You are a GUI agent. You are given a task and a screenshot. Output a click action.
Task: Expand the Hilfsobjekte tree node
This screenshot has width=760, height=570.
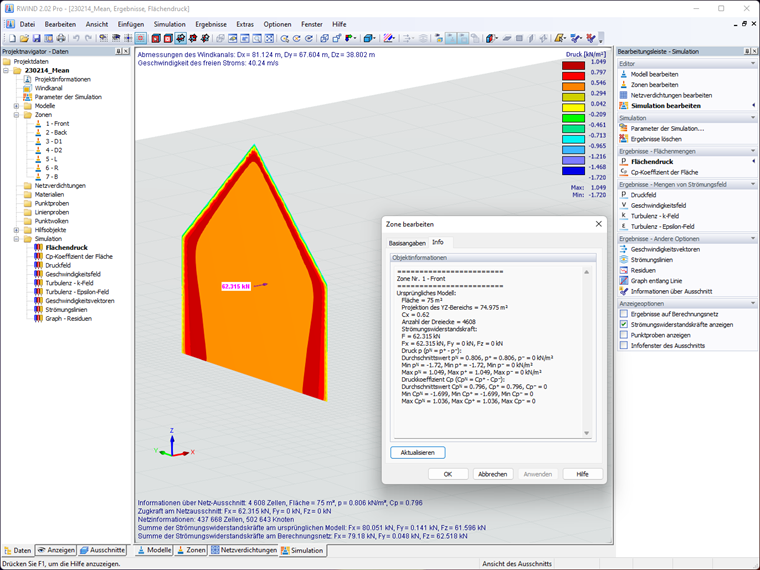pyautogui.click(x=16, y=230)
